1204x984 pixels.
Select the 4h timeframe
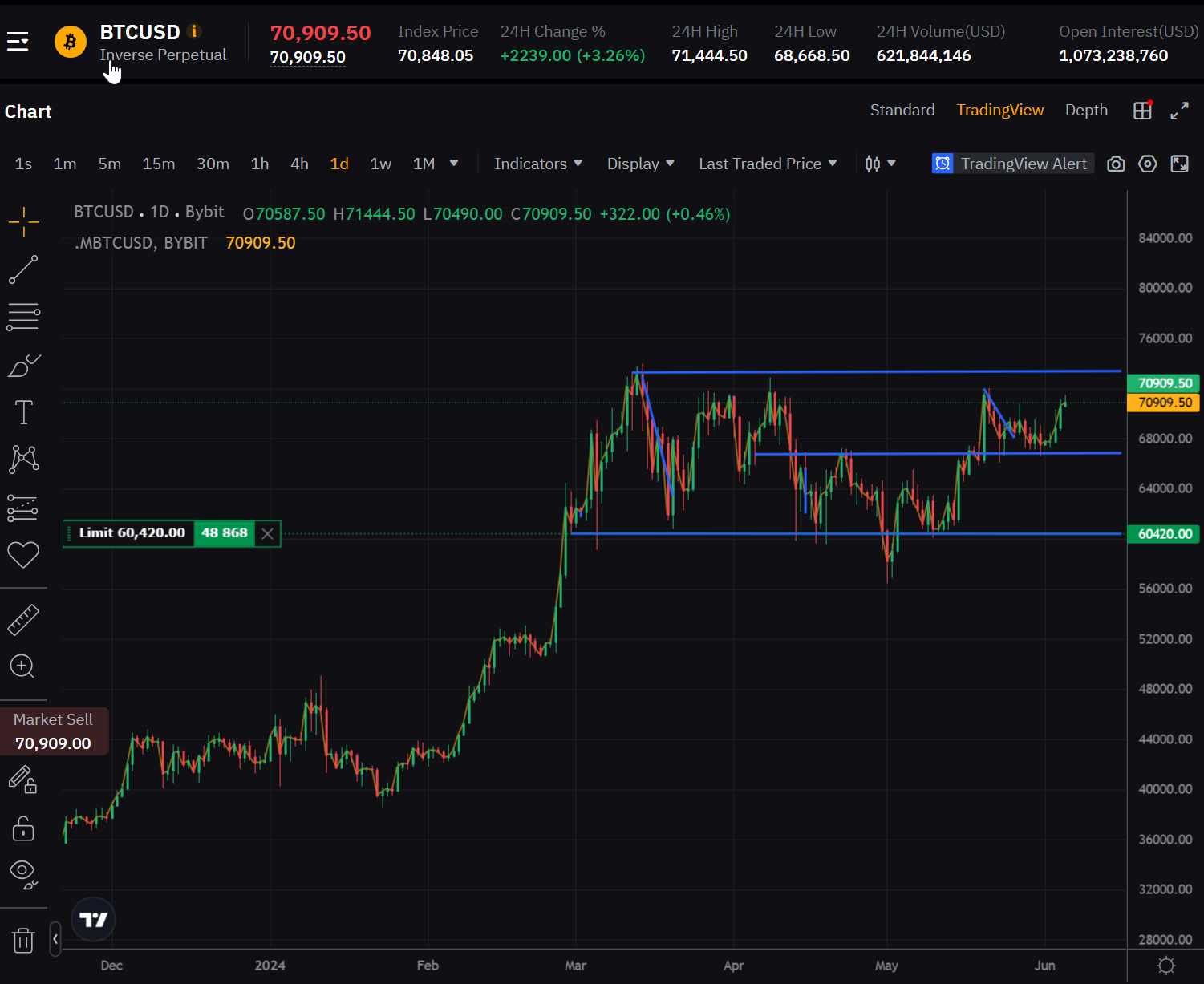300,164
